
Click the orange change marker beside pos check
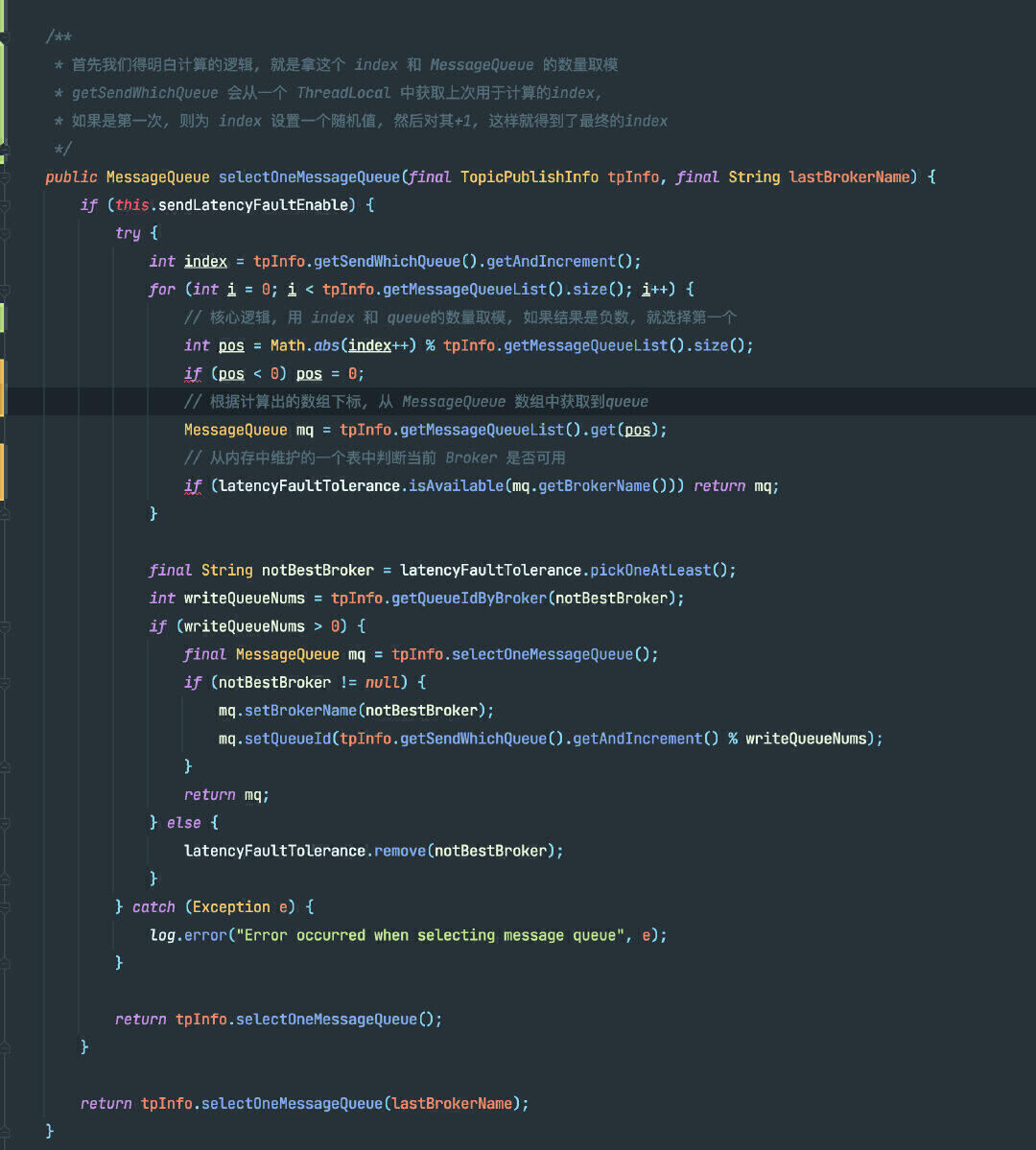click(2, 388)
